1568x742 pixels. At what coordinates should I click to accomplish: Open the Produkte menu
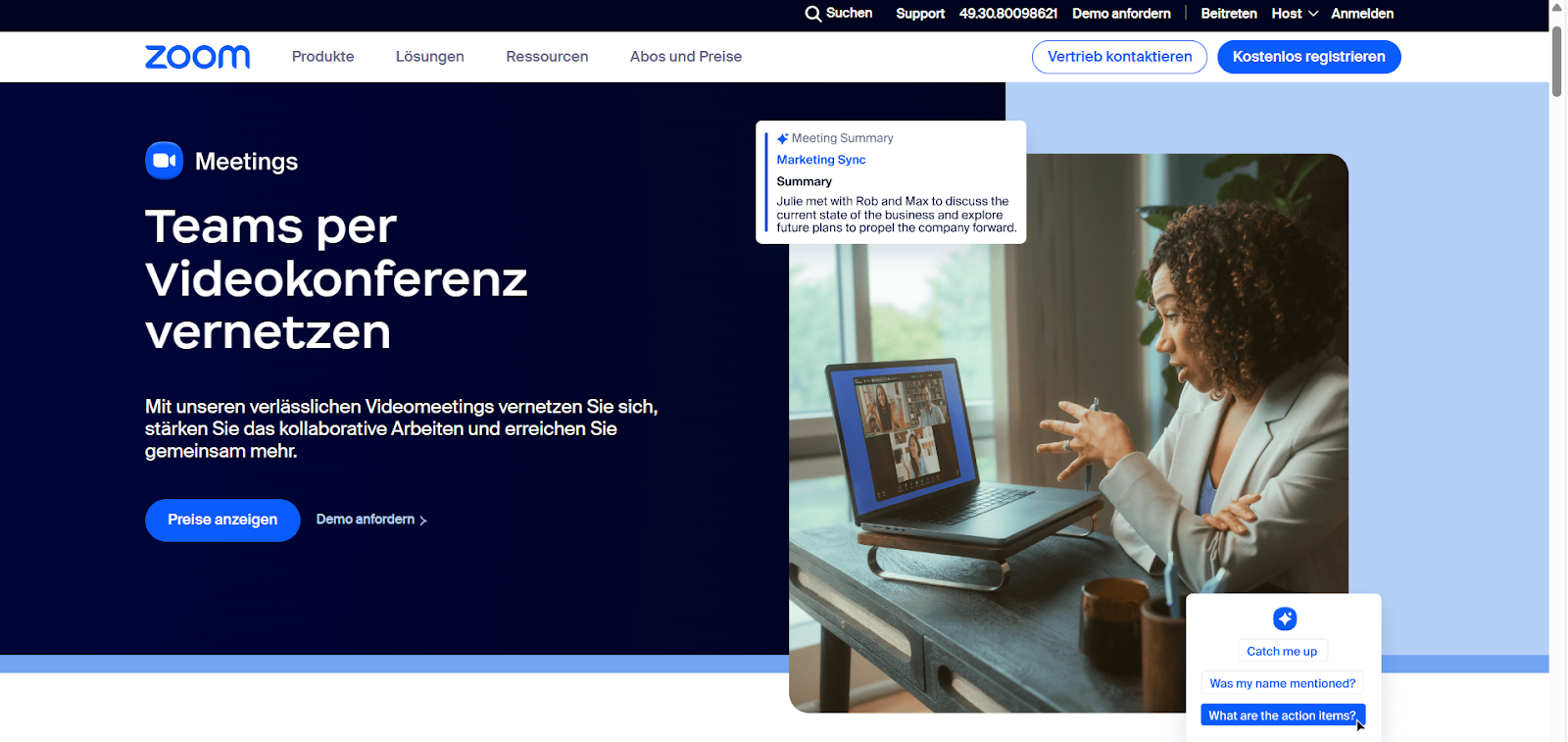point(322,57)
